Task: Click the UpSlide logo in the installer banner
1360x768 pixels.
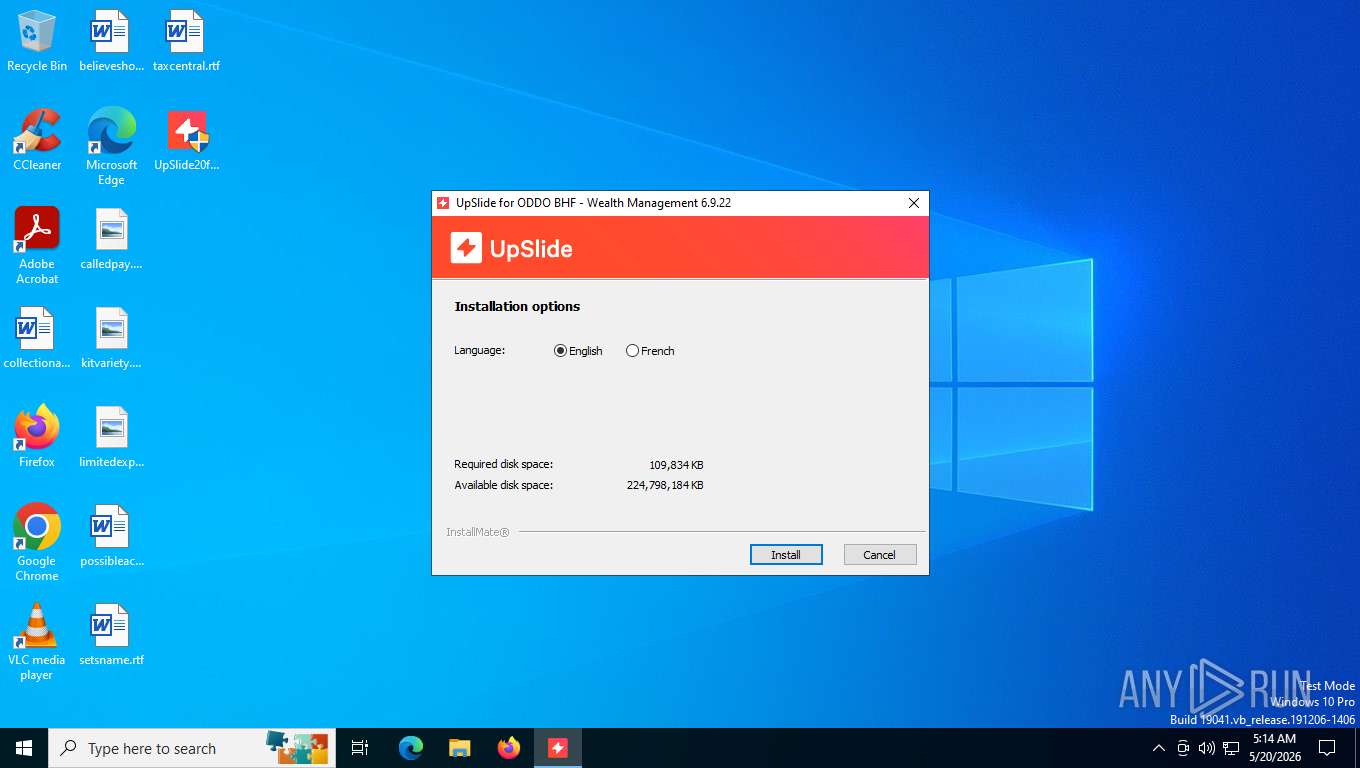Action: (x=511, y=248)
